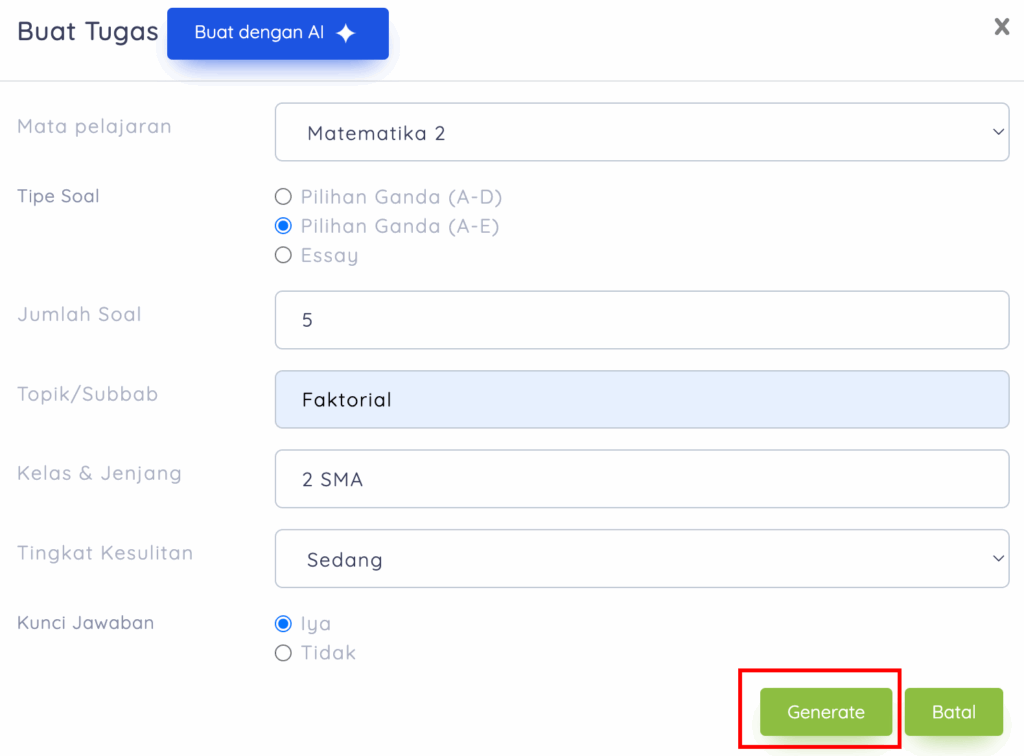Expand the Matematika 2 subject selector
This screenshot has width=1024, height=756.
pos(642,131)
